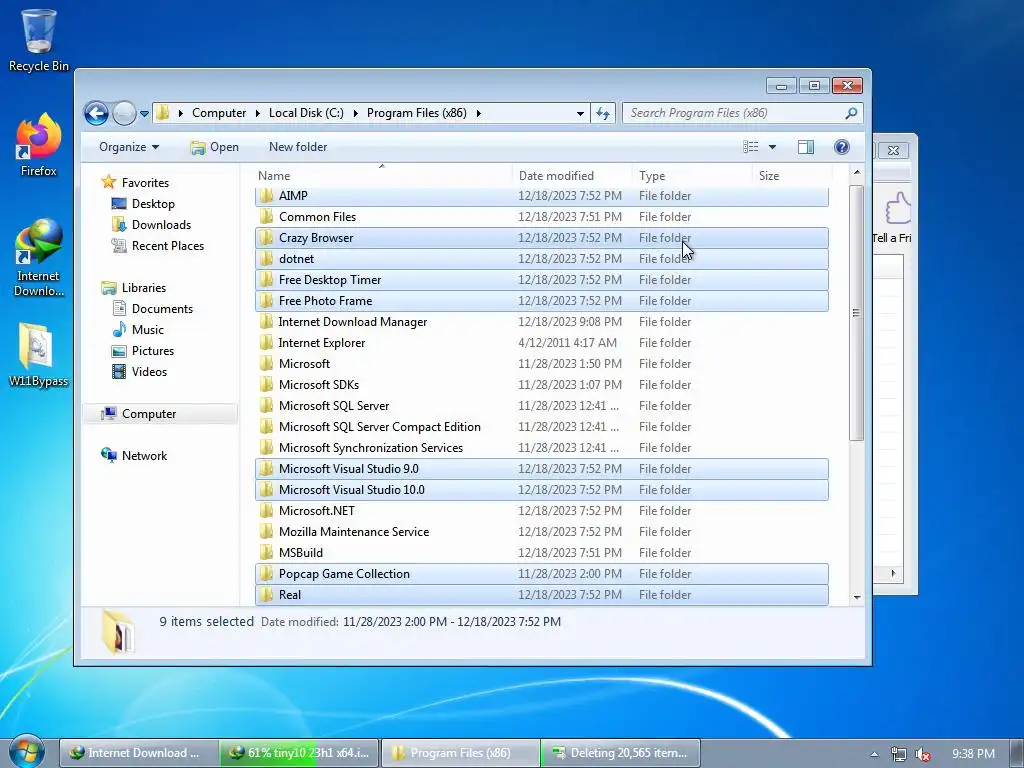Select the Crazy Browser folder
1024x768 pixels.
click(x=541, y=238)
